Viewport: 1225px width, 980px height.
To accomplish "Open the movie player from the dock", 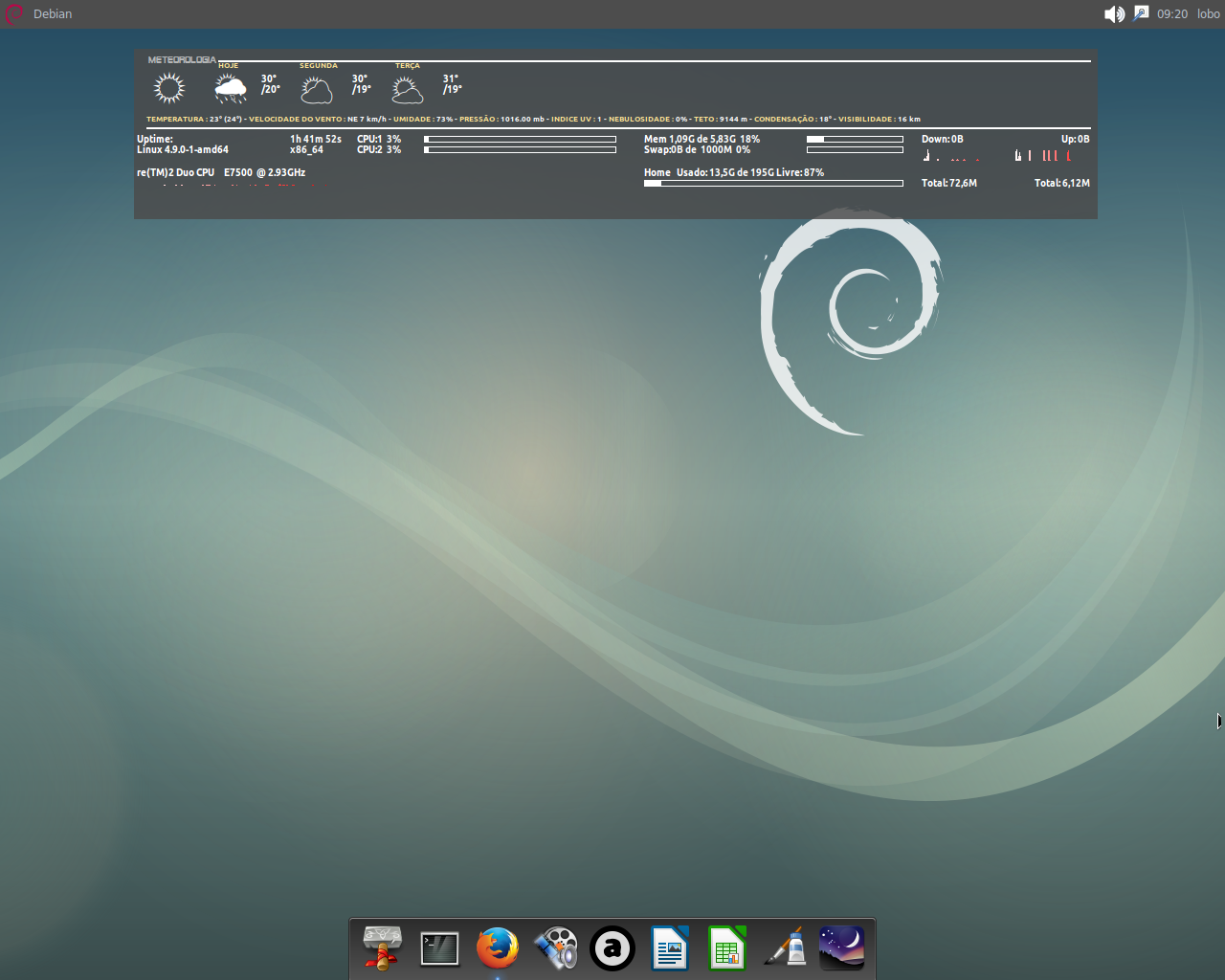I will tap(554, 948).
